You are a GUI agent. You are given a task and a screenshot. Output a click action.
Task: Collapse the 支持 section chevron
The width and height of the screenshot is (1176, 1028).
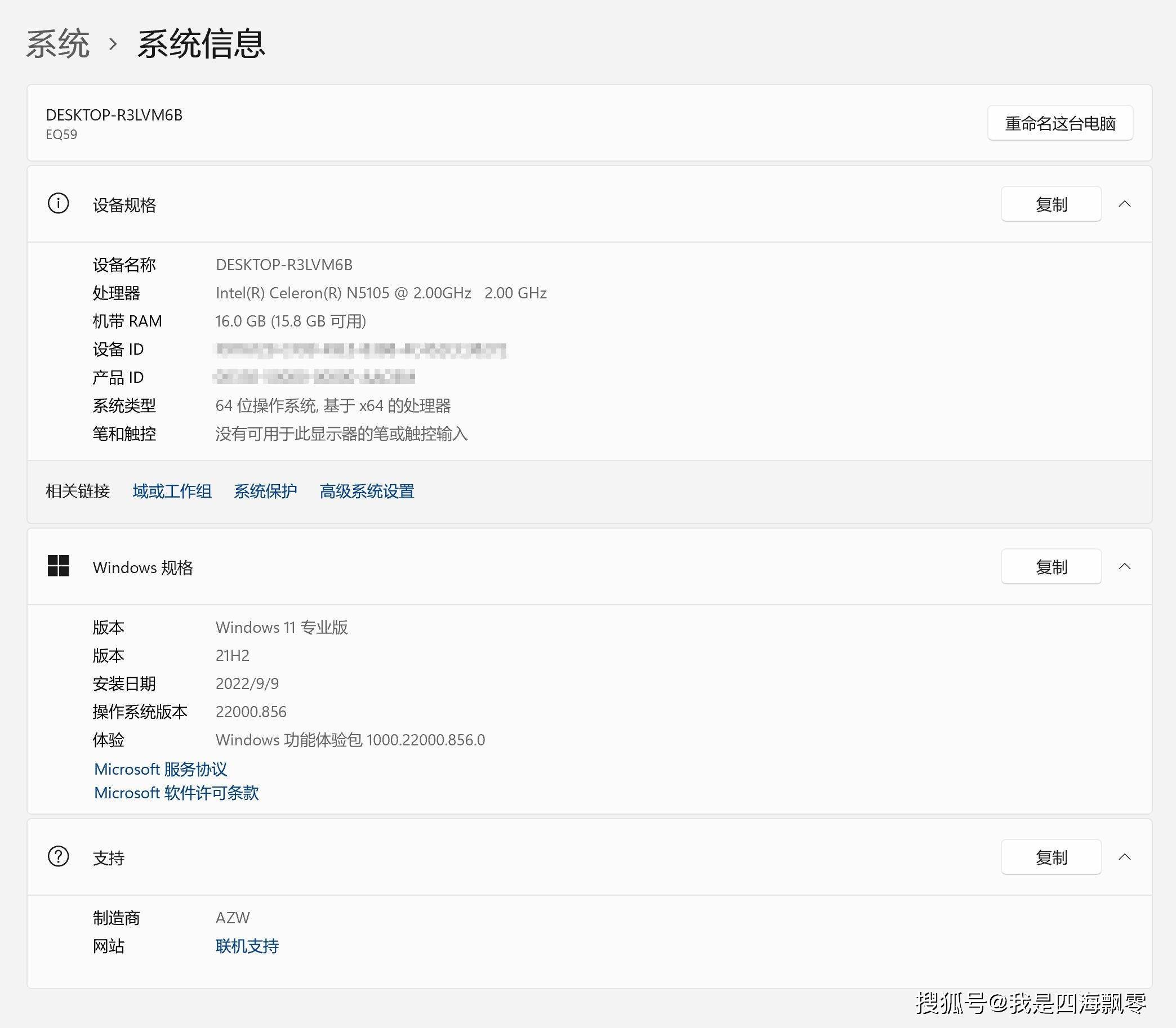click(x=1124, y=856)
